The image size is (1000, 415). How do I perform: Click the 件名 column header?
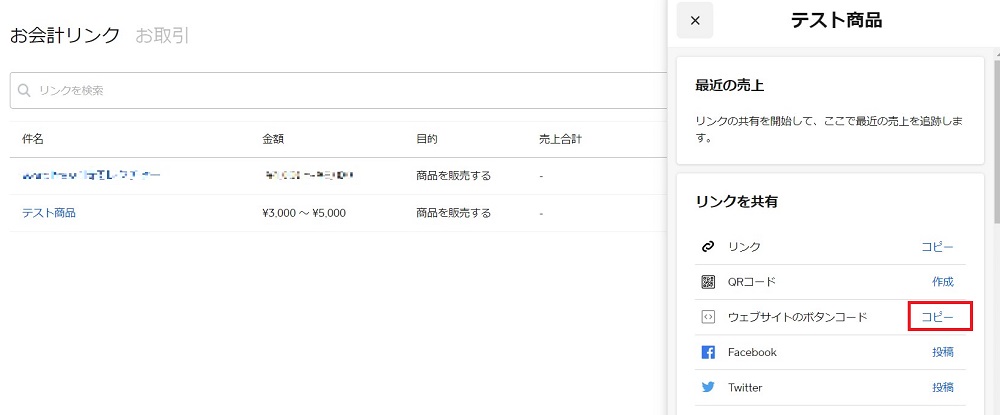coord(33,139)
